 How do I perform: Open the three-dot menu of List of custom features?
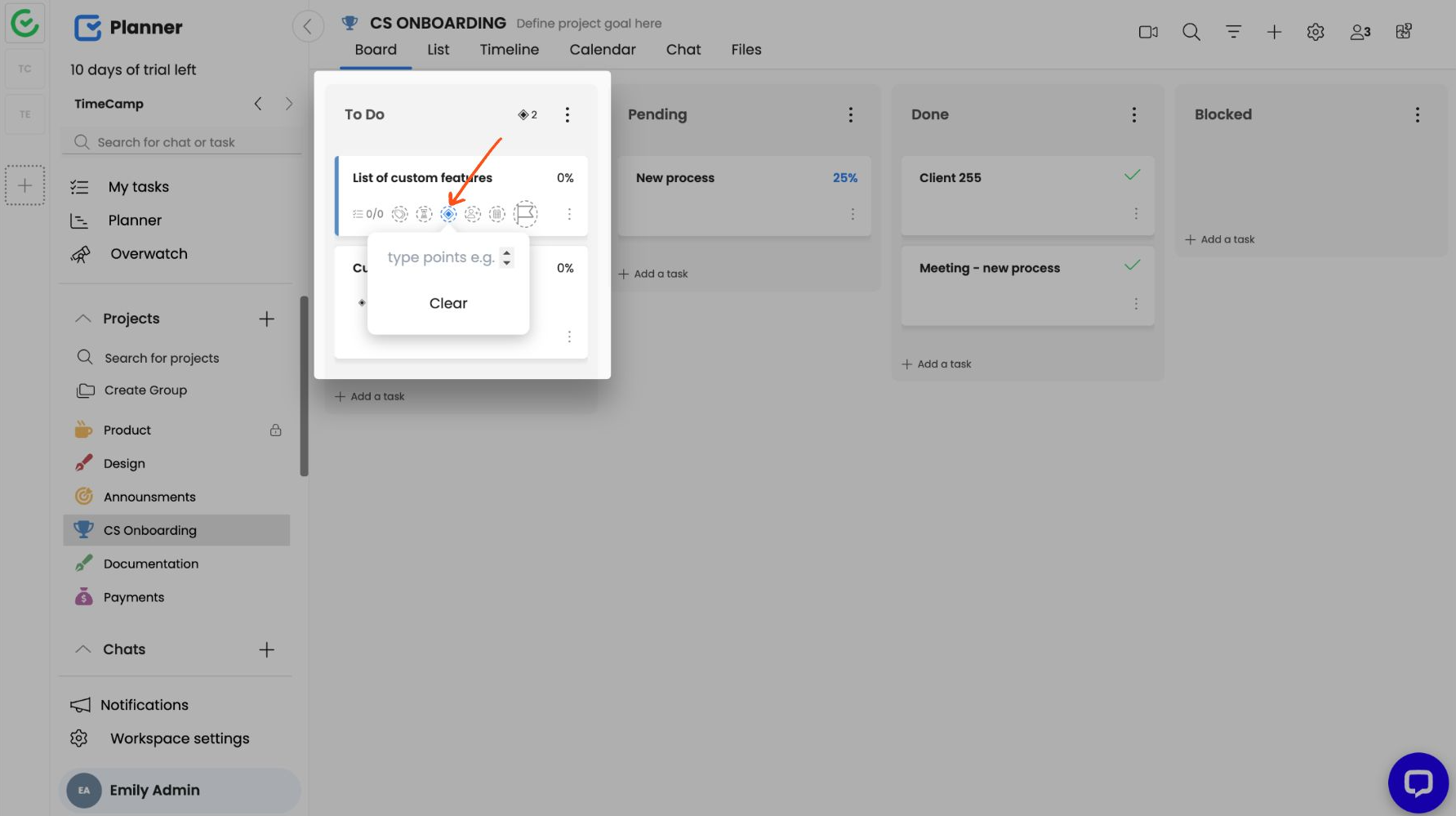click(569, 214)
